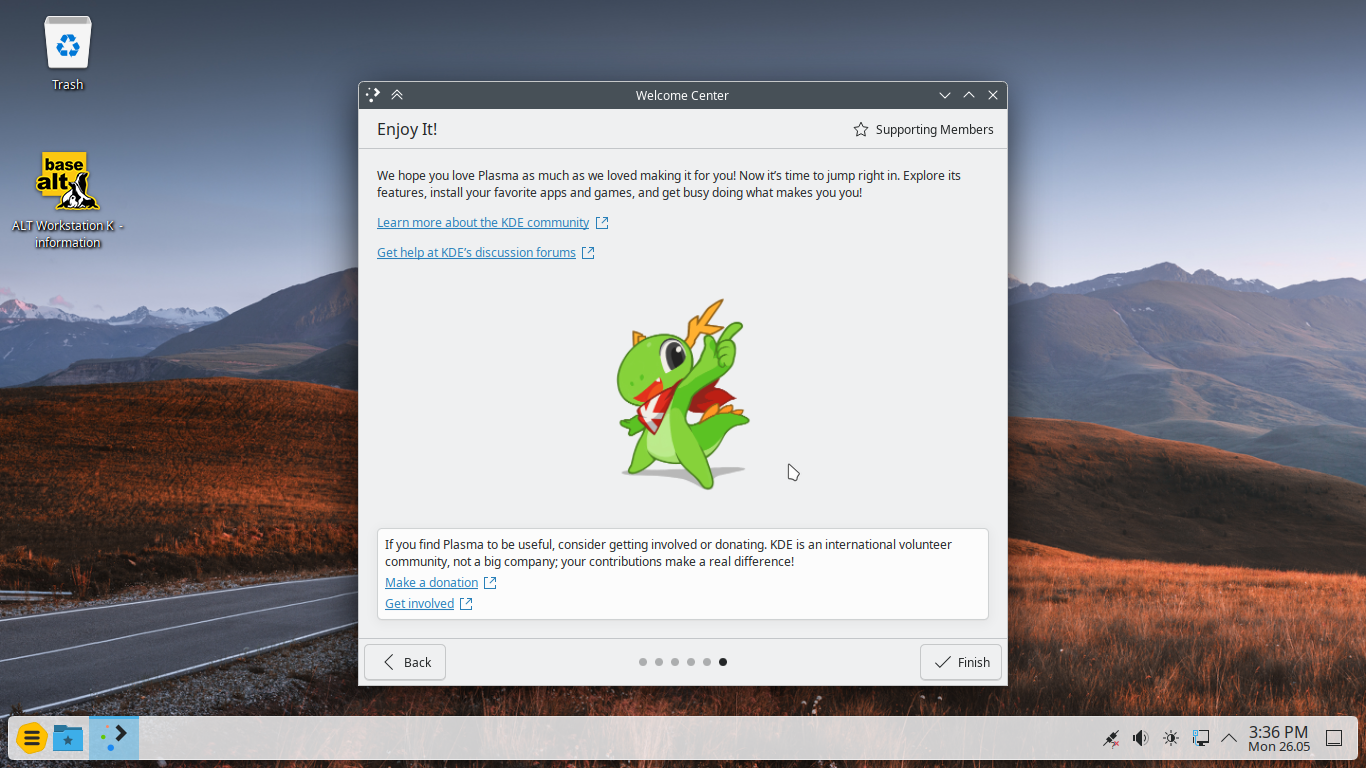
Task: Jump to the first page indicator dot
Action: [643, 662]
